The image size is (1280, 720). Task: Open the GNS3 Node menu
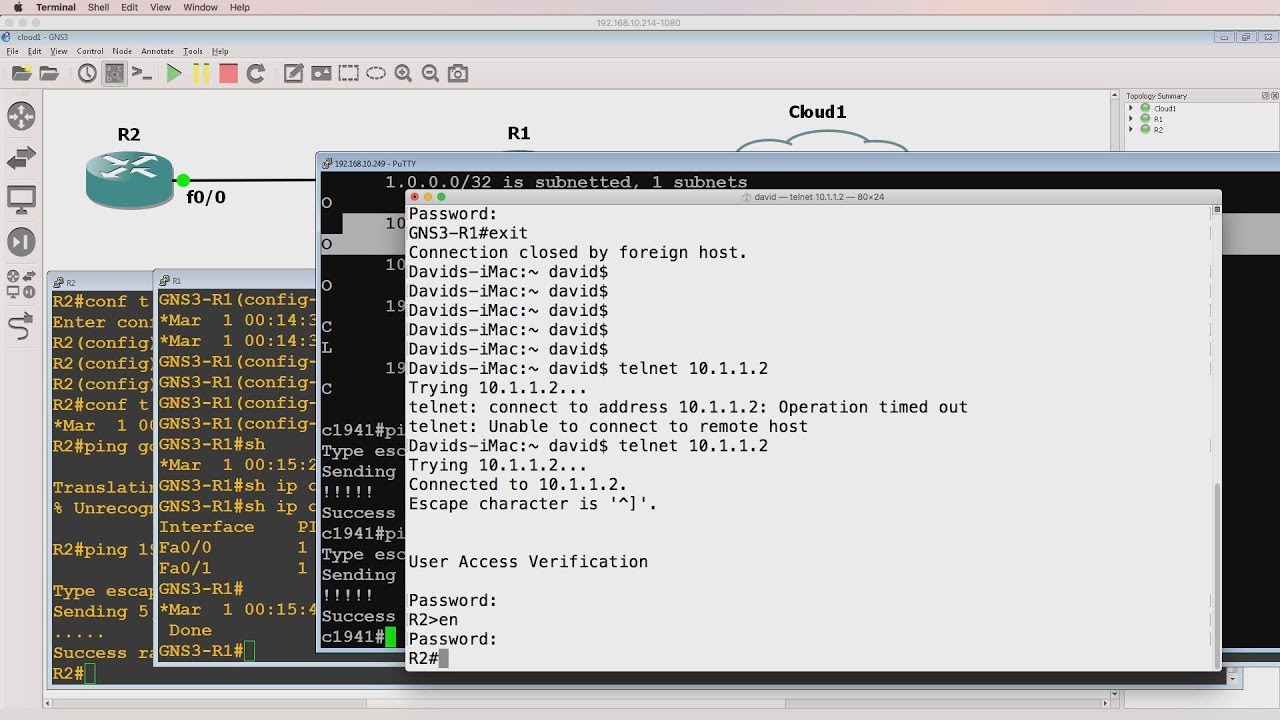tap(122, 51)
